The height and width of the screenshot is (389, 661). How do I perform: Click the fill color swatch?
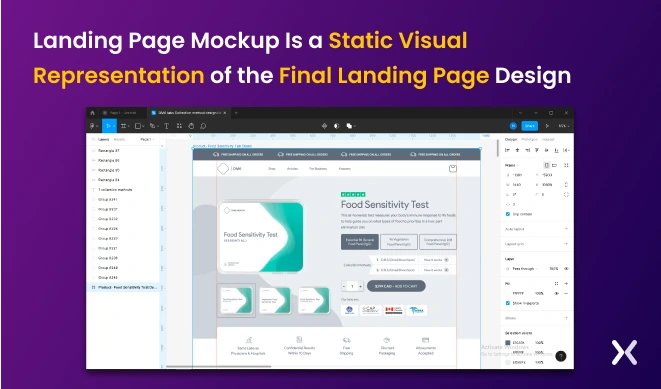point(508,293)
